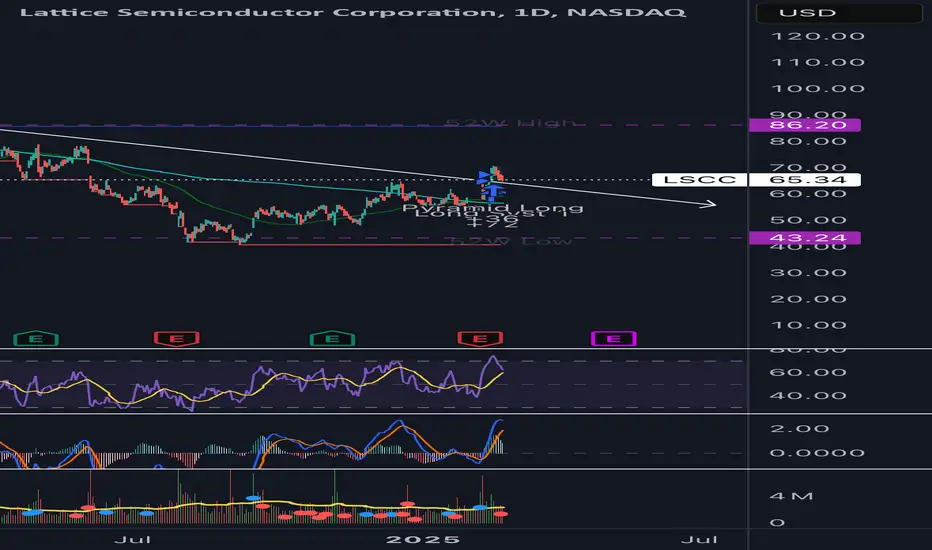
Task: Click 80.00 on the price axis
Action: (808, 142)
